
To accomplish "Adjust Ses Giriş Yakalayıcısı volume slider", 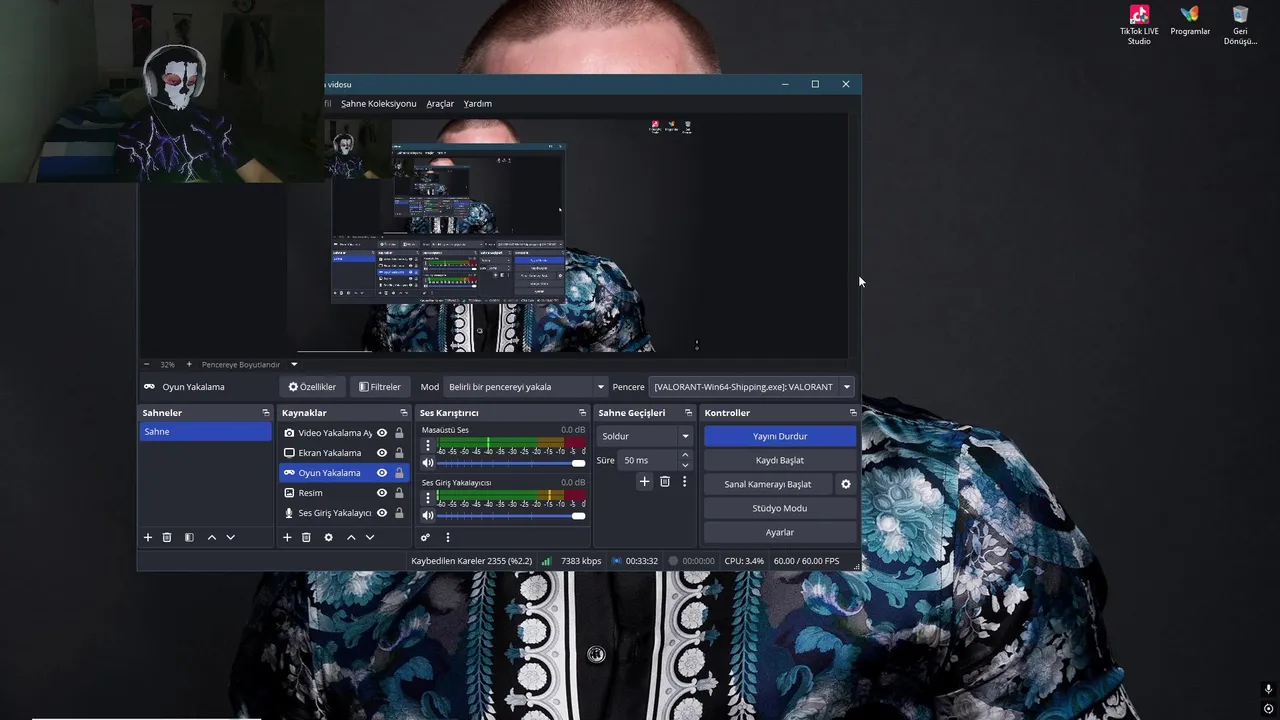I will click(510, 515).
